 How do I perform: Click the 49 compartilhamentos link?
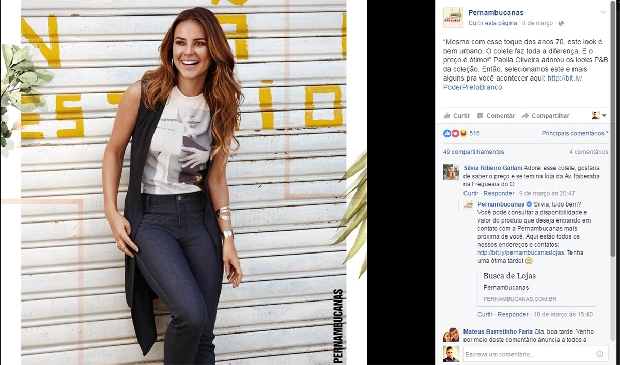pyautogui.click(x=473, y=152)
